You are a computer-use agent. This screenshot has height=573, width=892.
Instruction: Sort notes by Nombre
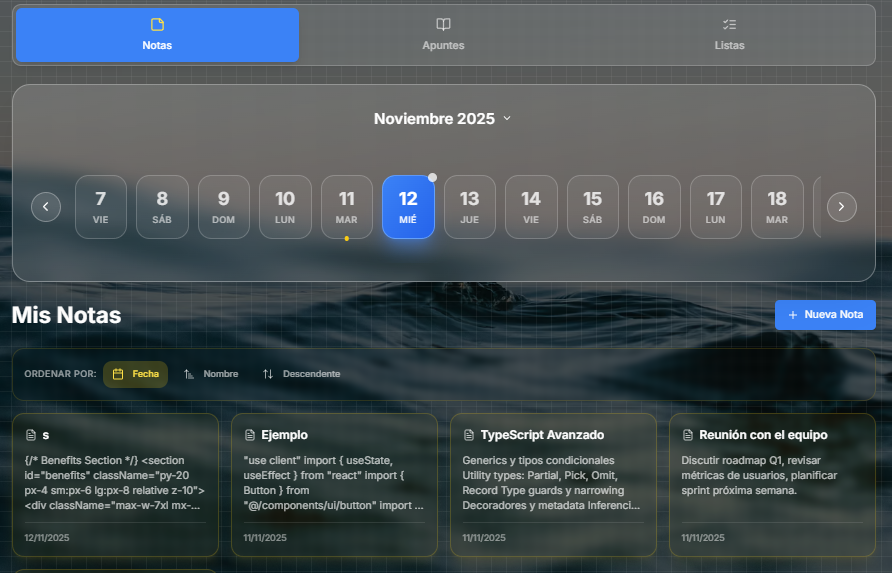pyautogui.click(x=211, y=374)
